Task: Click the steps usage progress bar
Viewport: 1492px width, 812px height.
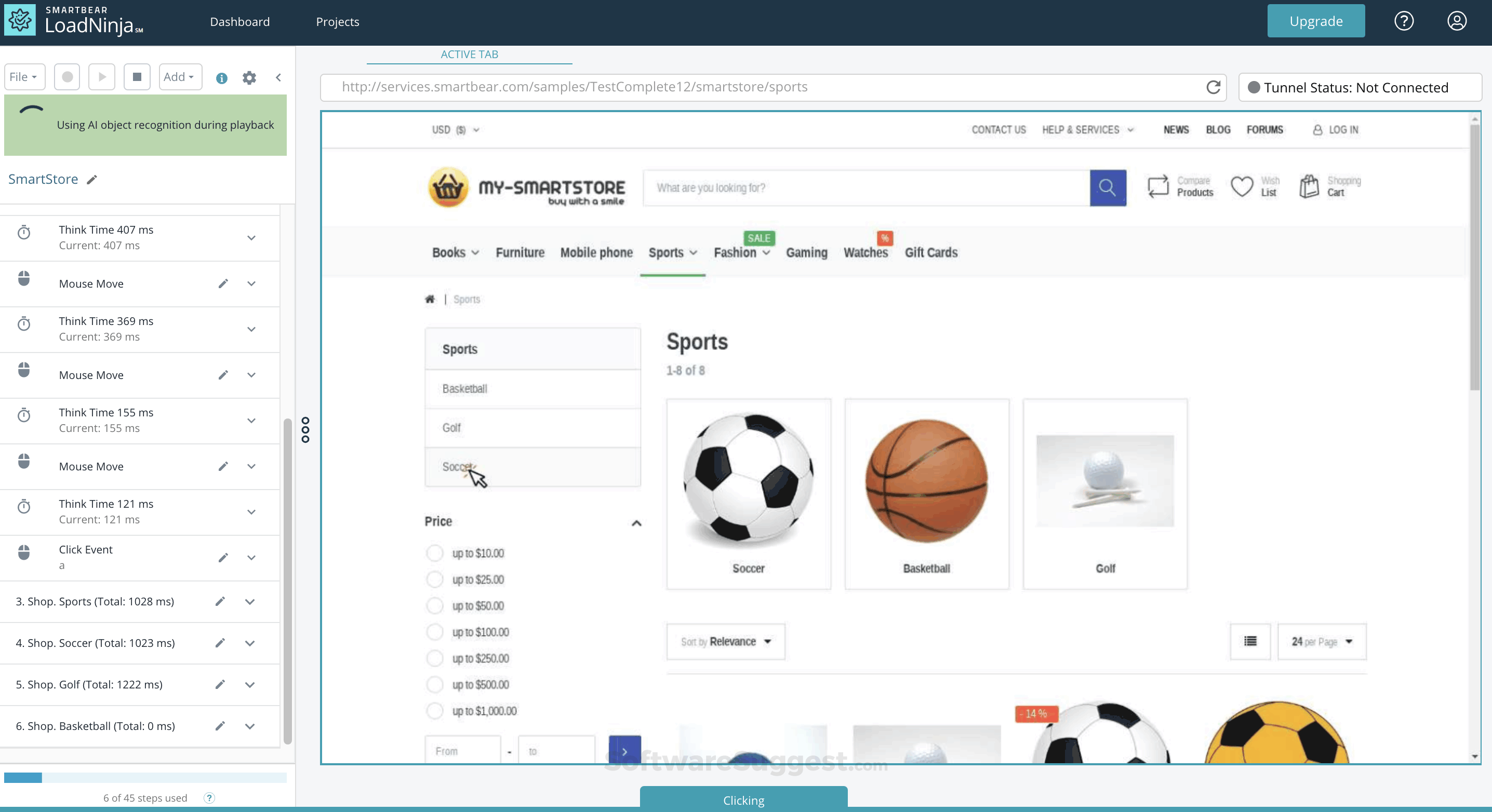Action: [145, 777]
